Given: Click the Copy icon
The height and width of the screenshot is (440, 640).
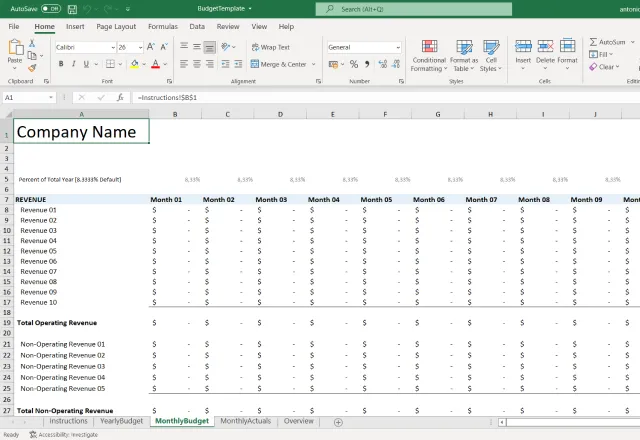Looking at the screenshot, I should [32, 56].
